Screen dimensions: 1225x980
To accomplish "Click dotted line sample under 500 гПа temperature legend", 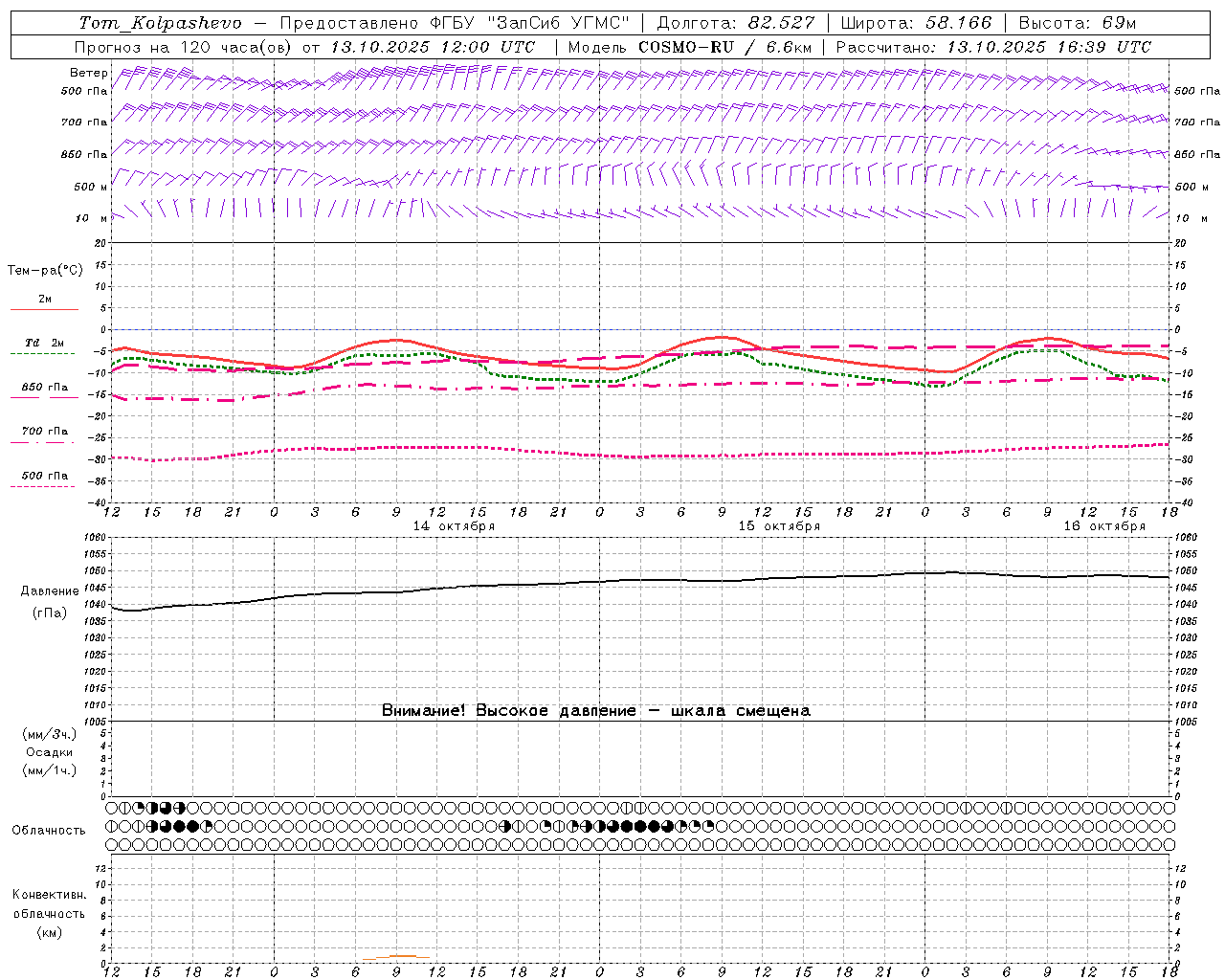I will (42, 487).
